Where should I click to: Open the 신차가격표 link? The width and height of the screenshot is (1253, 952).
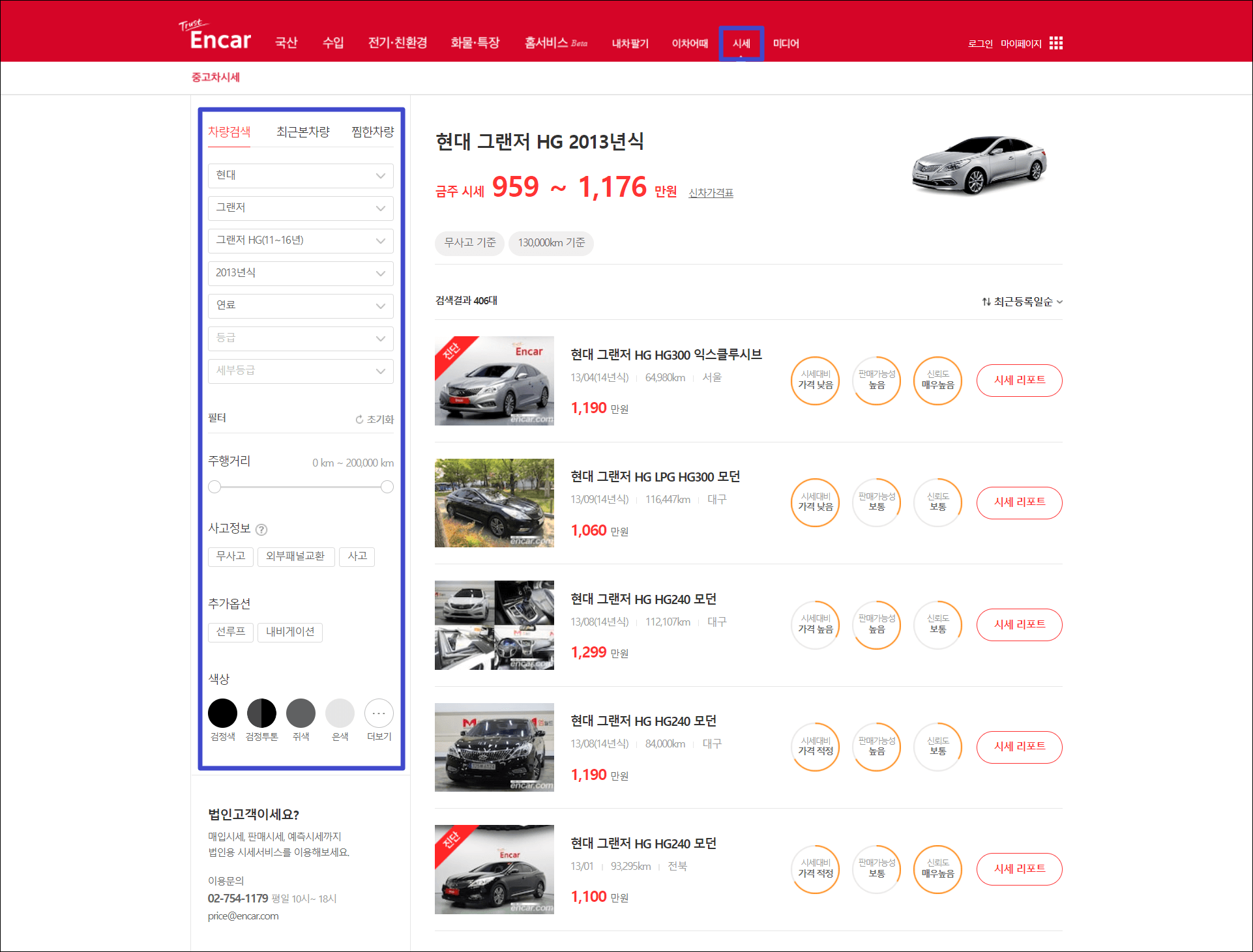(x=711, y=193)
